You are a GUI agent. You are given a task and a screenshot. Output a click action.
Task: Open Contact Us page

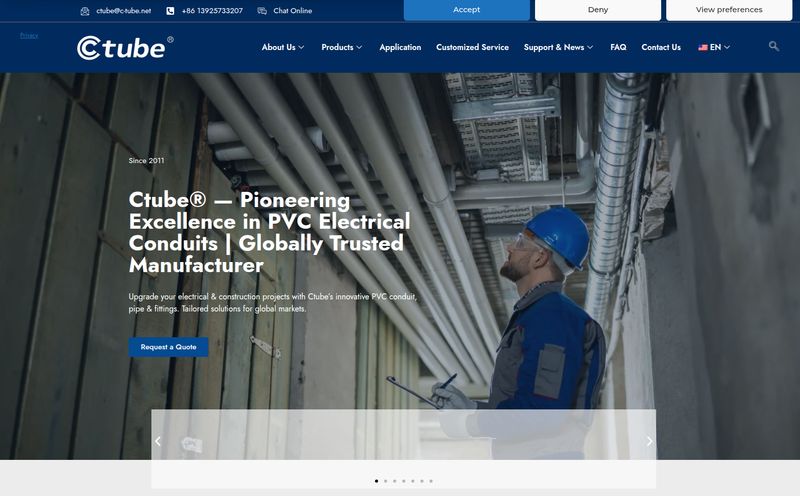(x=661, y=47)
